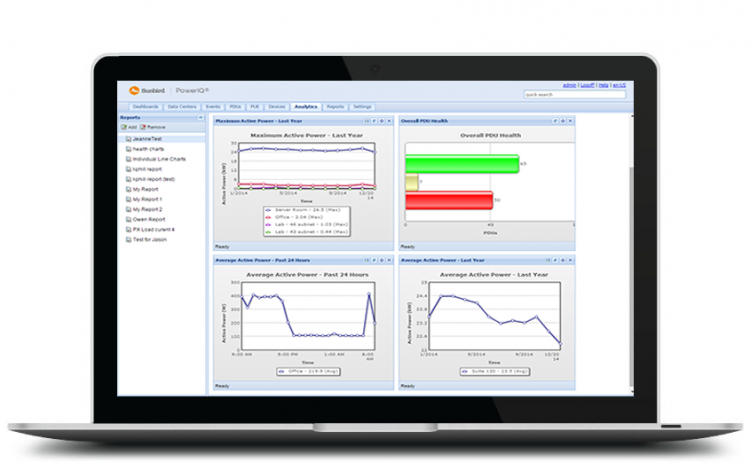Viewport: 750px width, 470px height.
Task: Open the Settings tab
Action: click(362, 105)
